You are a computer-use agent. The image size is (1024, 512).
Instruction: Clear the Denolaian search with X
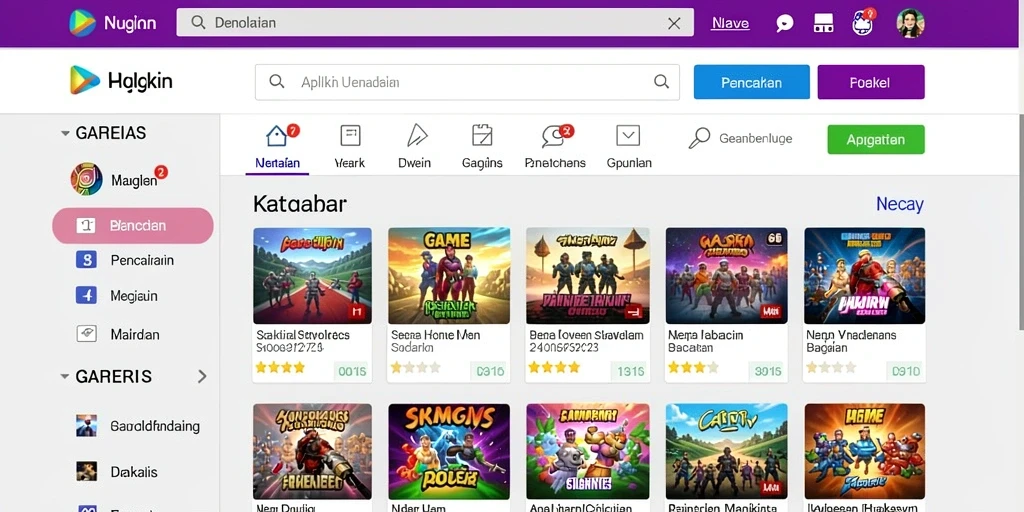click(674, 23)
